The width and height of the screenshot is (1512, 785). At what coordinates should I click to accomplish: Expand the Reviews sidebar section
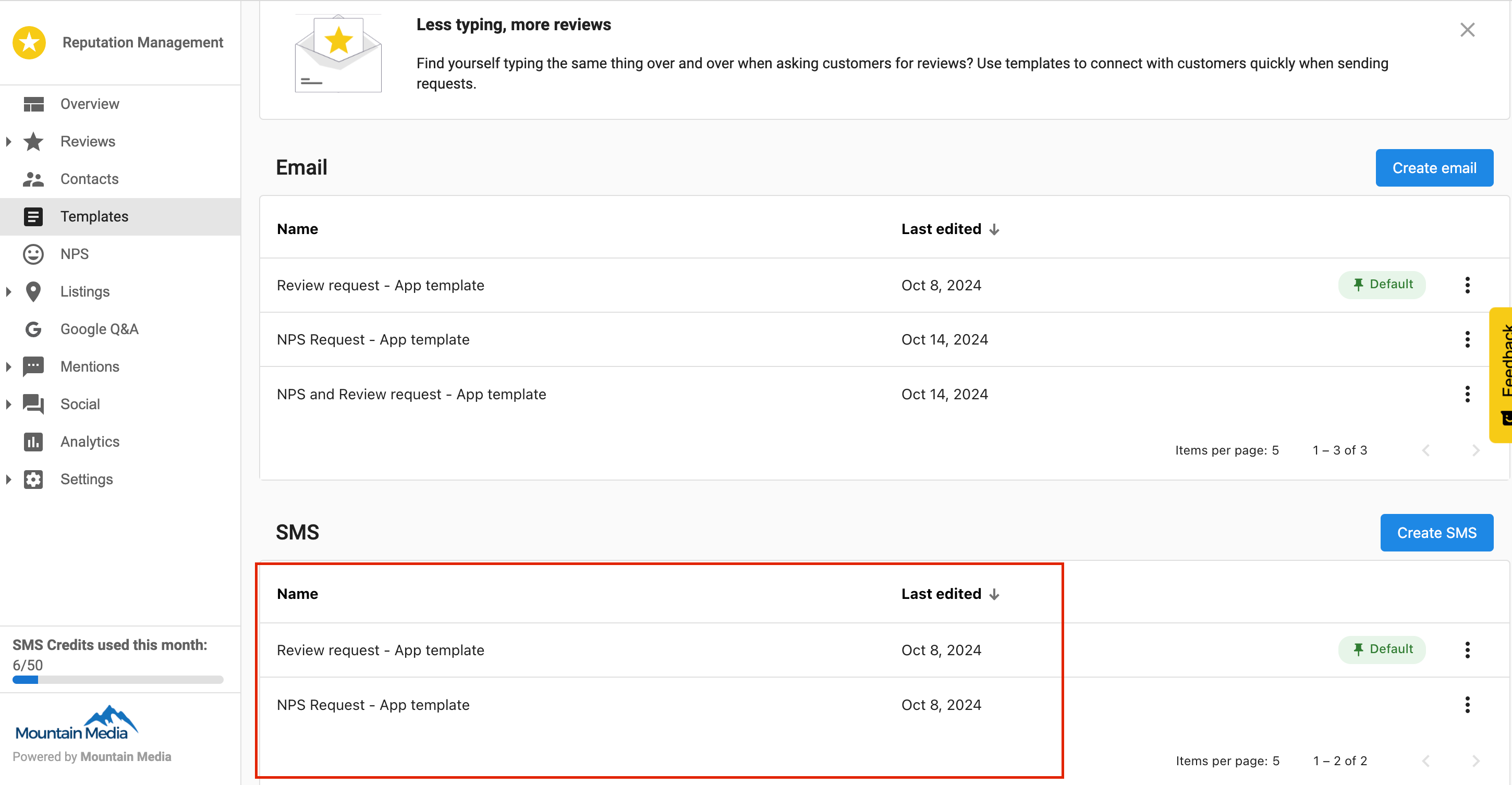pos(8,141)
